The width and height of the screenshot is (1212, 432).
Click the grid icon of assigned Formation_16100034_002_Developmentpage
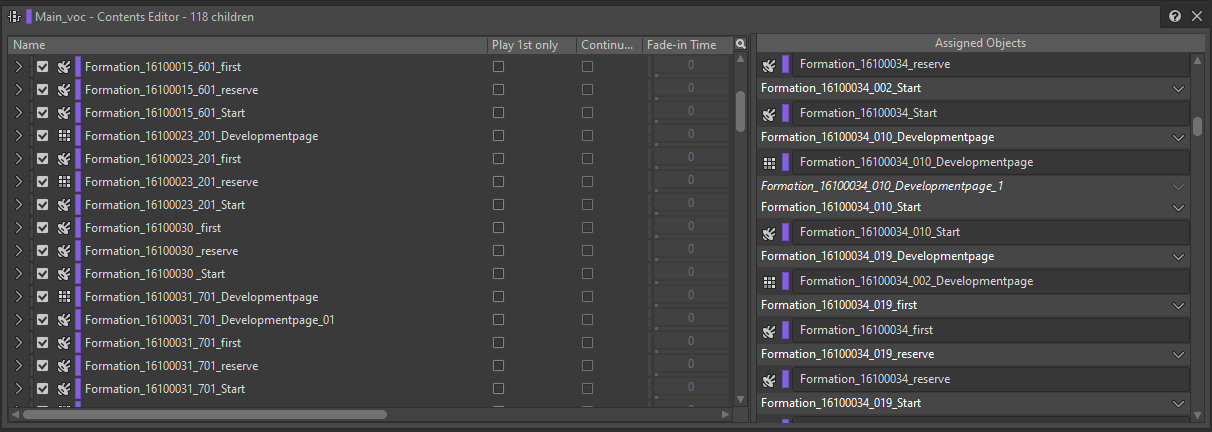coord(769,281)
